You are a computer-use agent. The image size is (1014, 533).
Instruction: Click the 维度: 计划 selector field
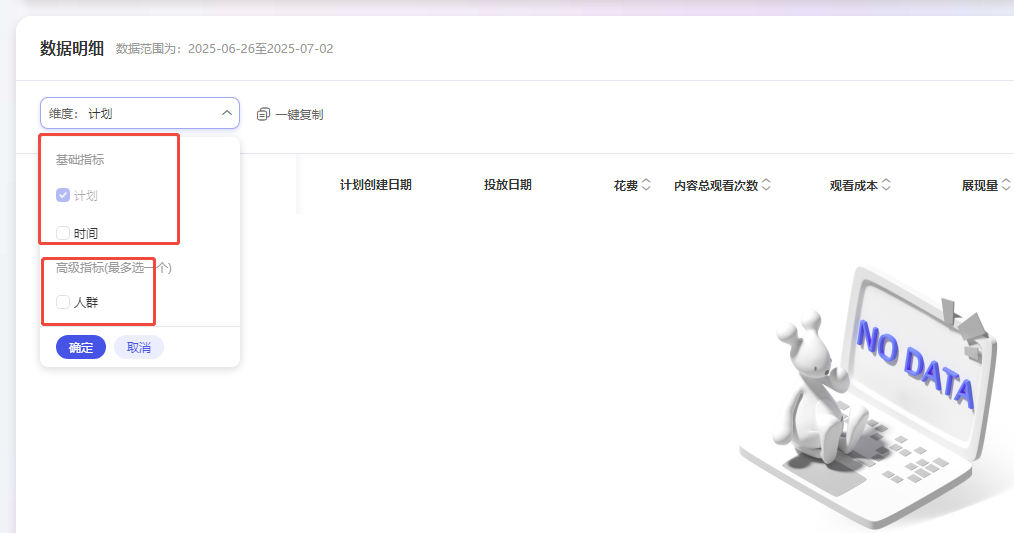[x=130, y=113]
